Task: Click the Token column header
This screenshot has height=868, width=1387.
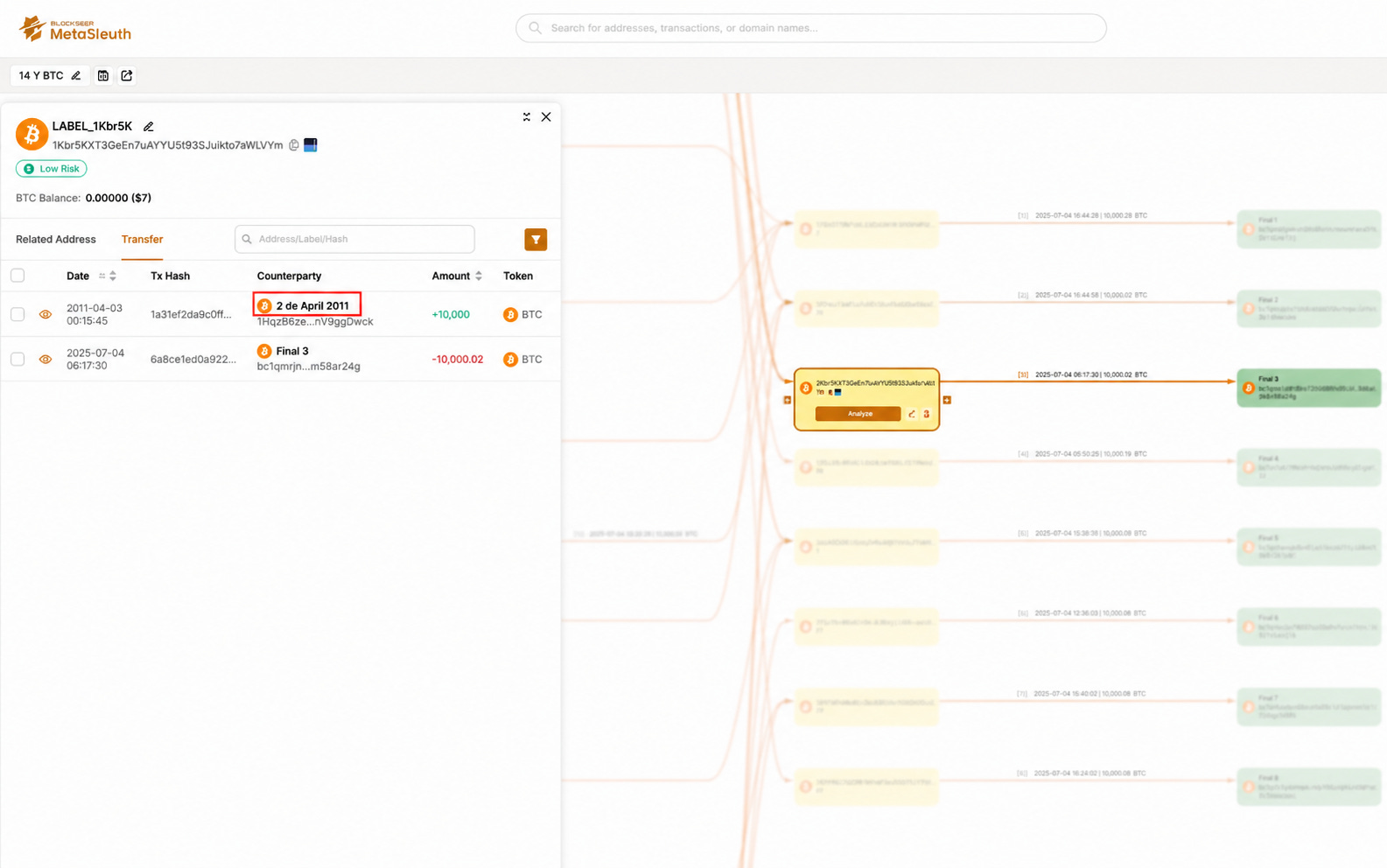Action: pyautogui.click(x=518, y=276)
